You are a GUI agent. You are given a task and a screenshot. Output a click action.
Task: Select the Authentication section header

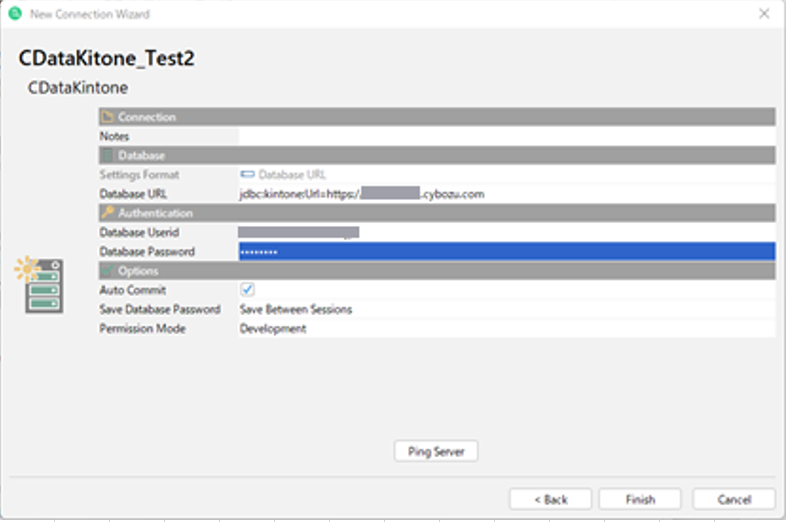437,213
